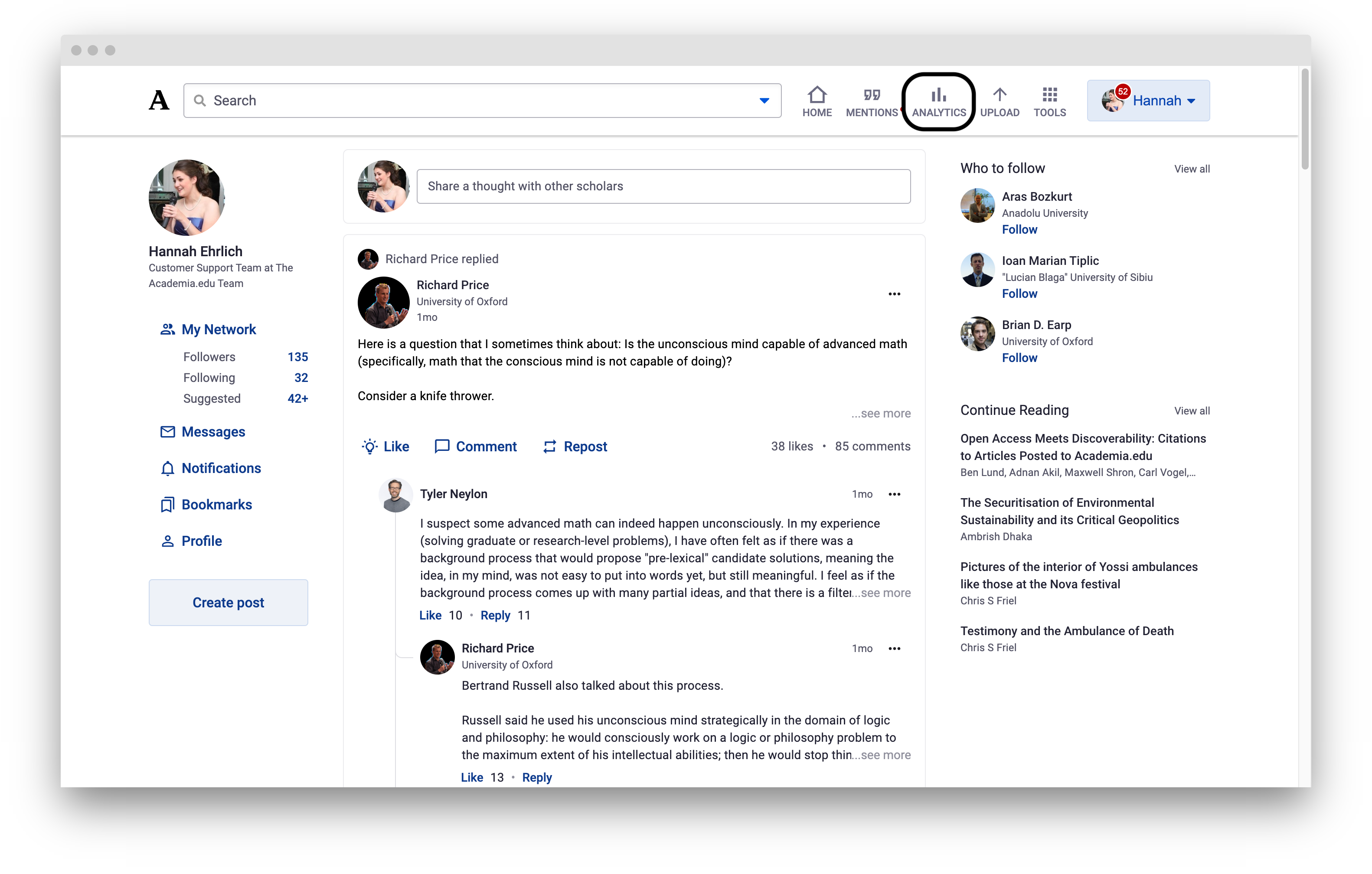Open Profile in the sidebar
This screenshot has width=1372, height=874.
click(x=202, y=541)
